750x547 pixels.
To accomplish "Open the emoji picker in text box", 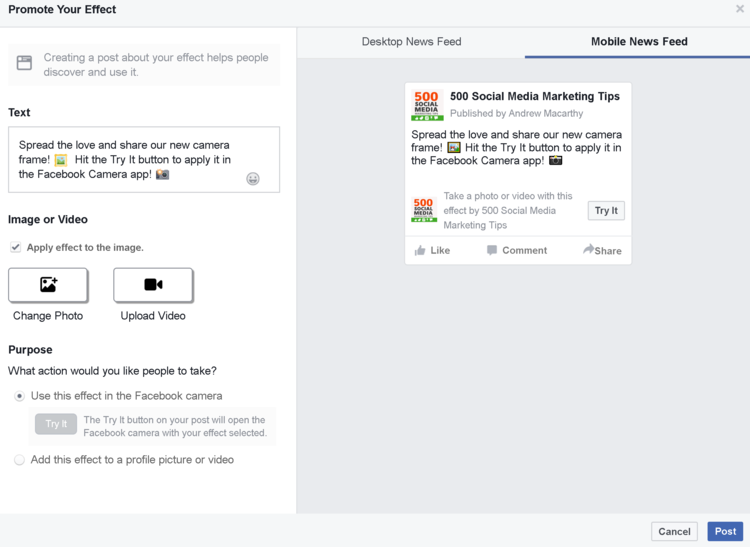I will point(253,179).
